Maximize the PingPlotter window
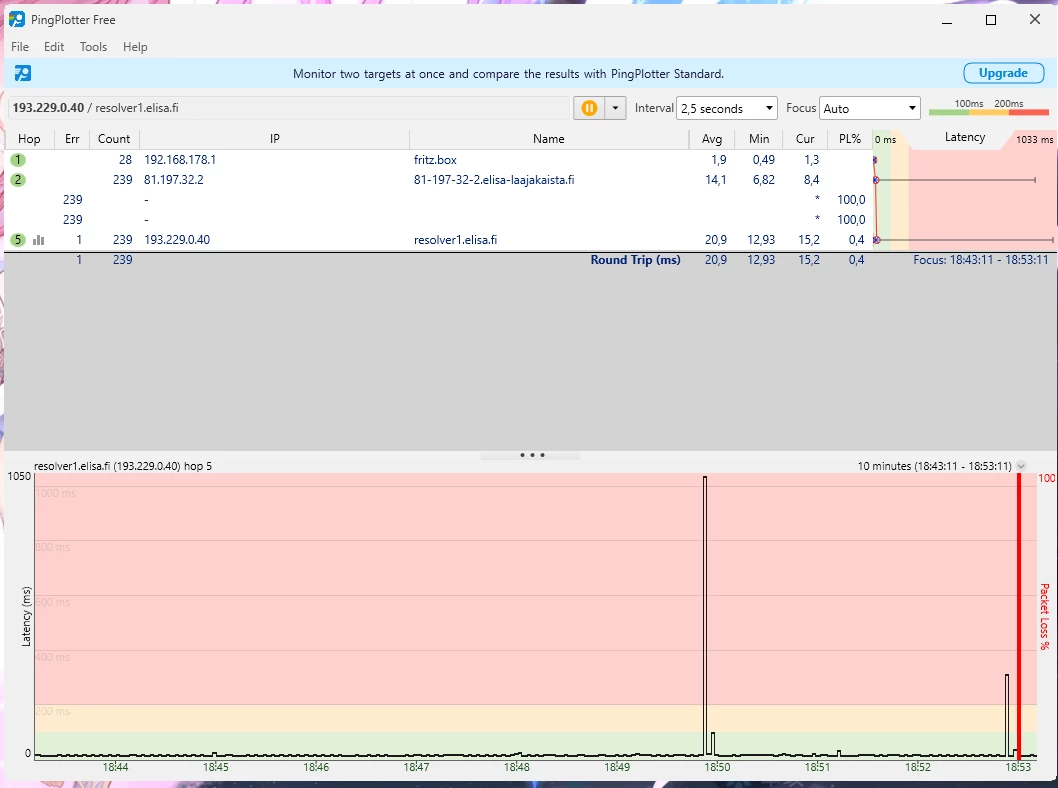1058x788 pixels. click(x=991, y=20)
